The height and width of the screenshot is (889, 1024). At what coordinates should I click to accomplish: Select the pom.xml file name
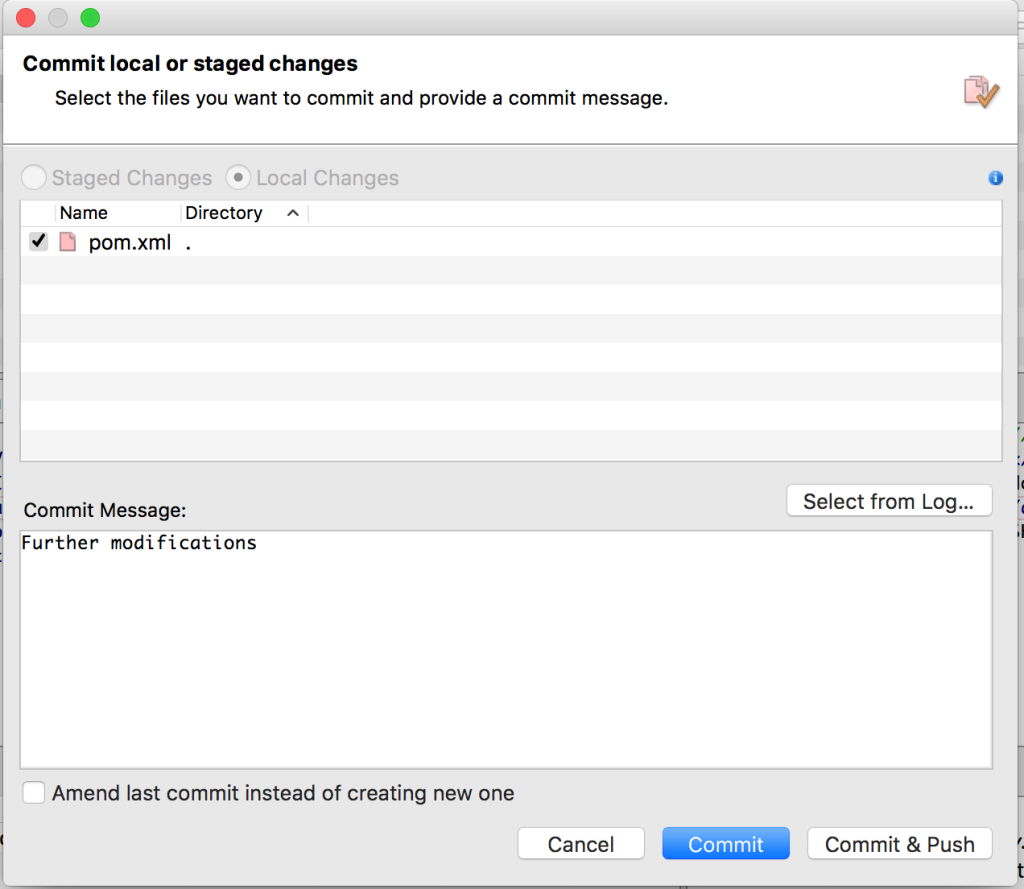point(129,242)
